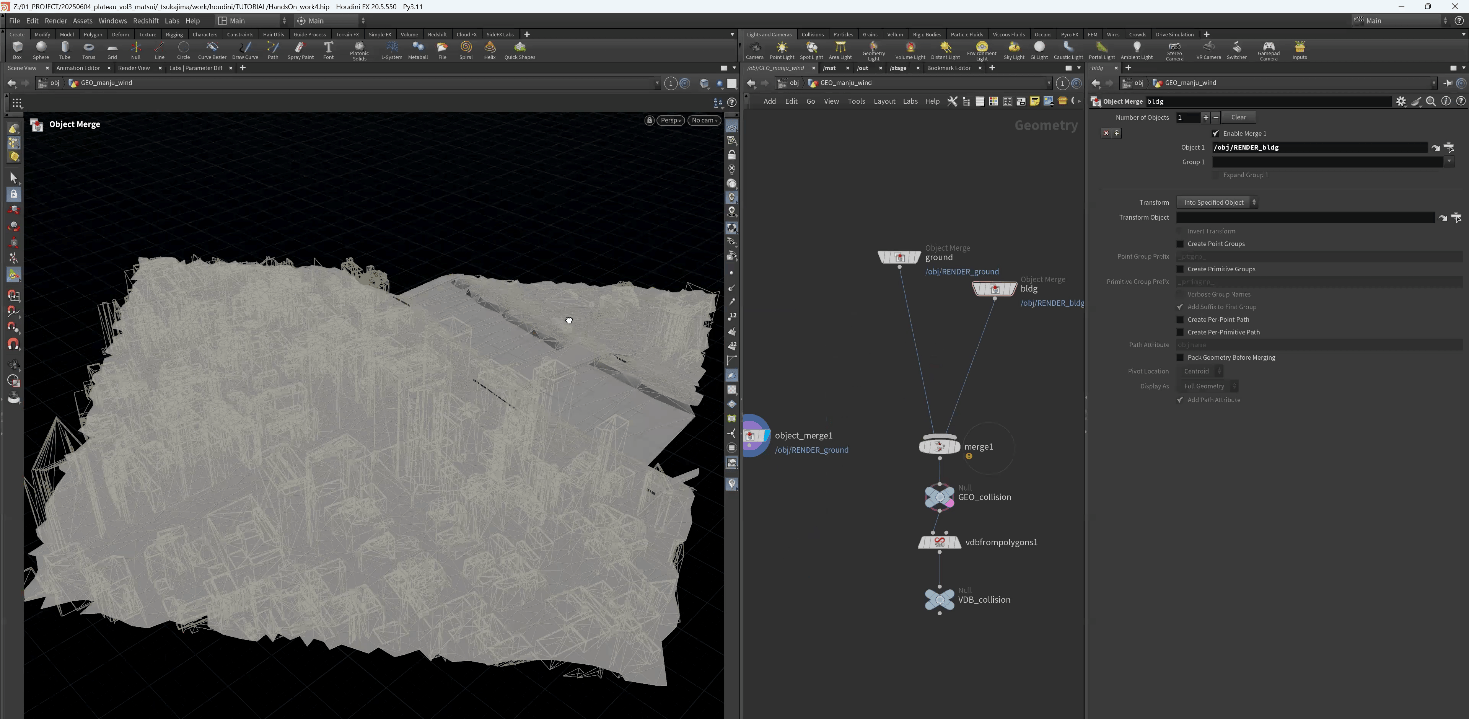Choose the Spray Paint shelf tool
This screenshot has width=1469, height=719.
click(299, 48)
